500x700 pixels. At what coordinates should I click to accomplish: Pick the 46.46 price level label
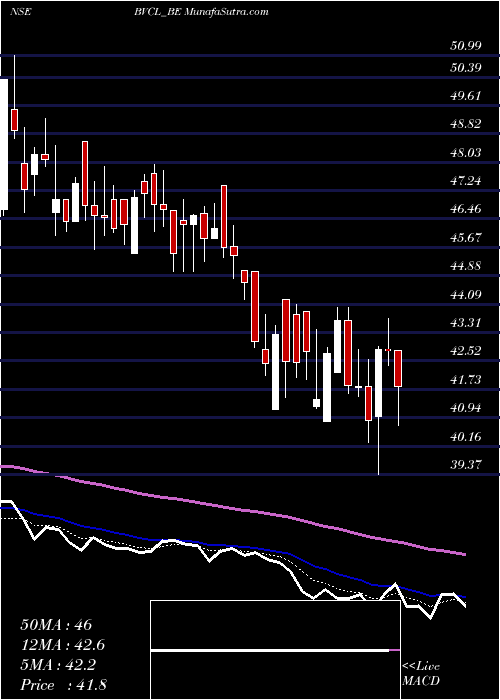[466, 209]
